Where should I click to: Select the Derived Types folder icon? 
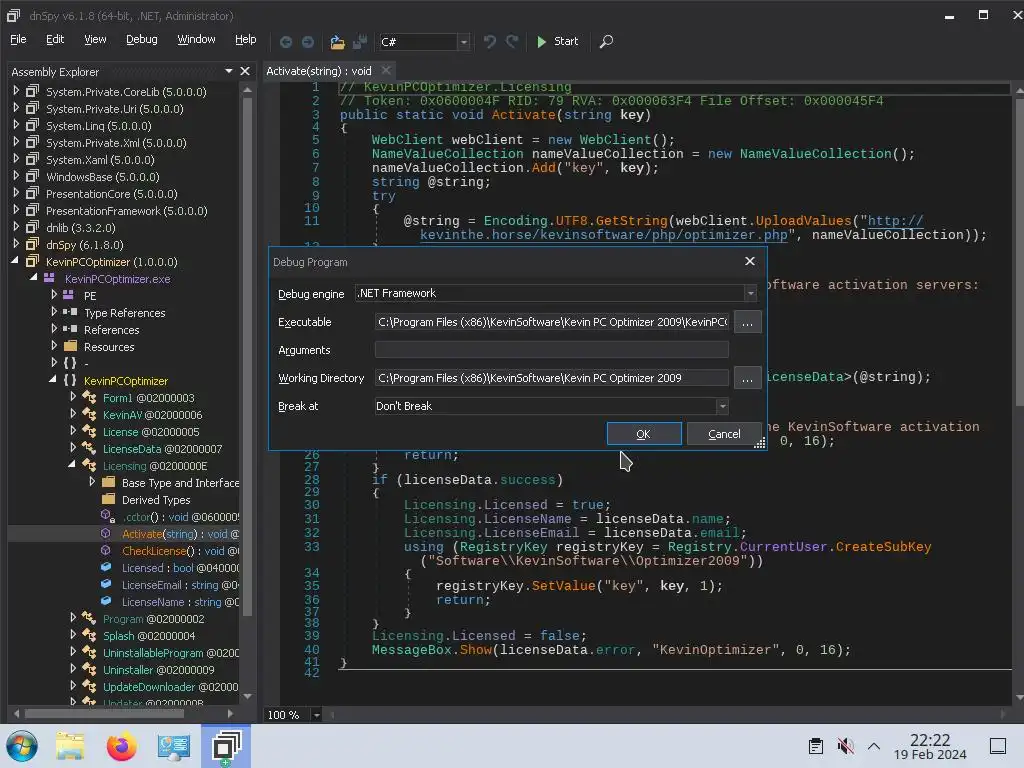pos(108,499)
